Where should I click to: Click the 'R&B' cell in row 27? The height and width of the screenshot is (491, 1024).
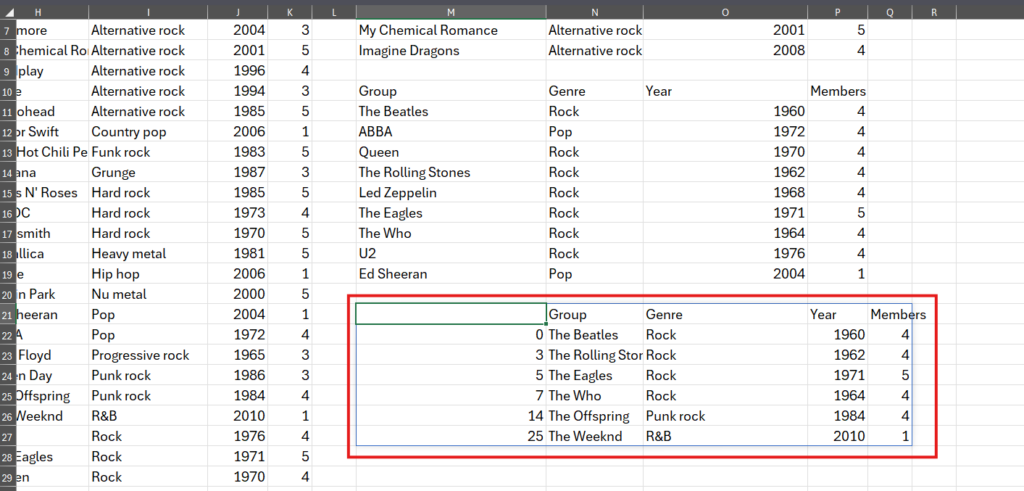click(726, 436)
